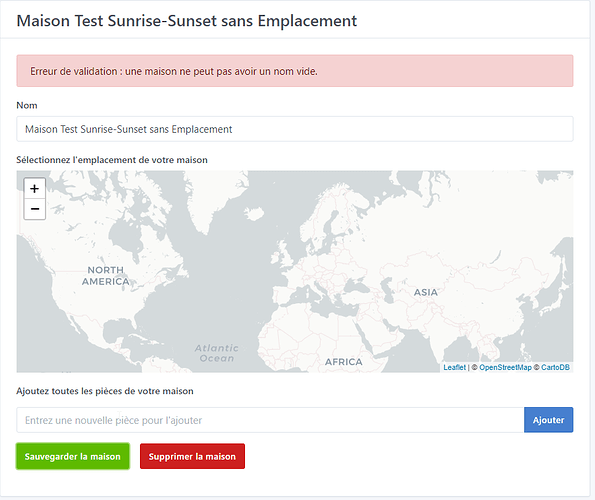
Task: Open the CartoDB attribution link
Action: (555, 367)
